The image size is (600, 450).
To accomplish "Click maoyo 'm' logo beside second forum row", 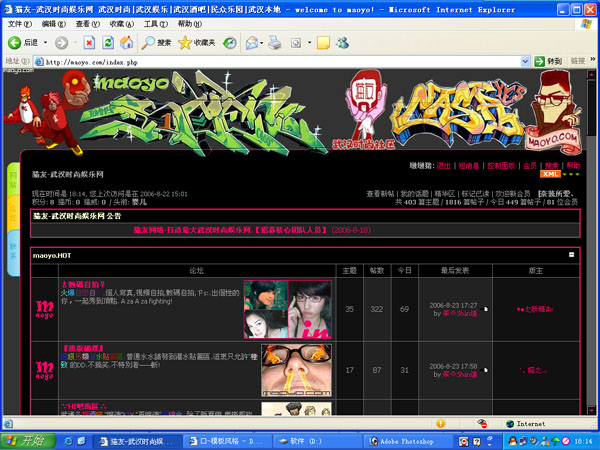I will pyautogui.click(x=44, y=370).
